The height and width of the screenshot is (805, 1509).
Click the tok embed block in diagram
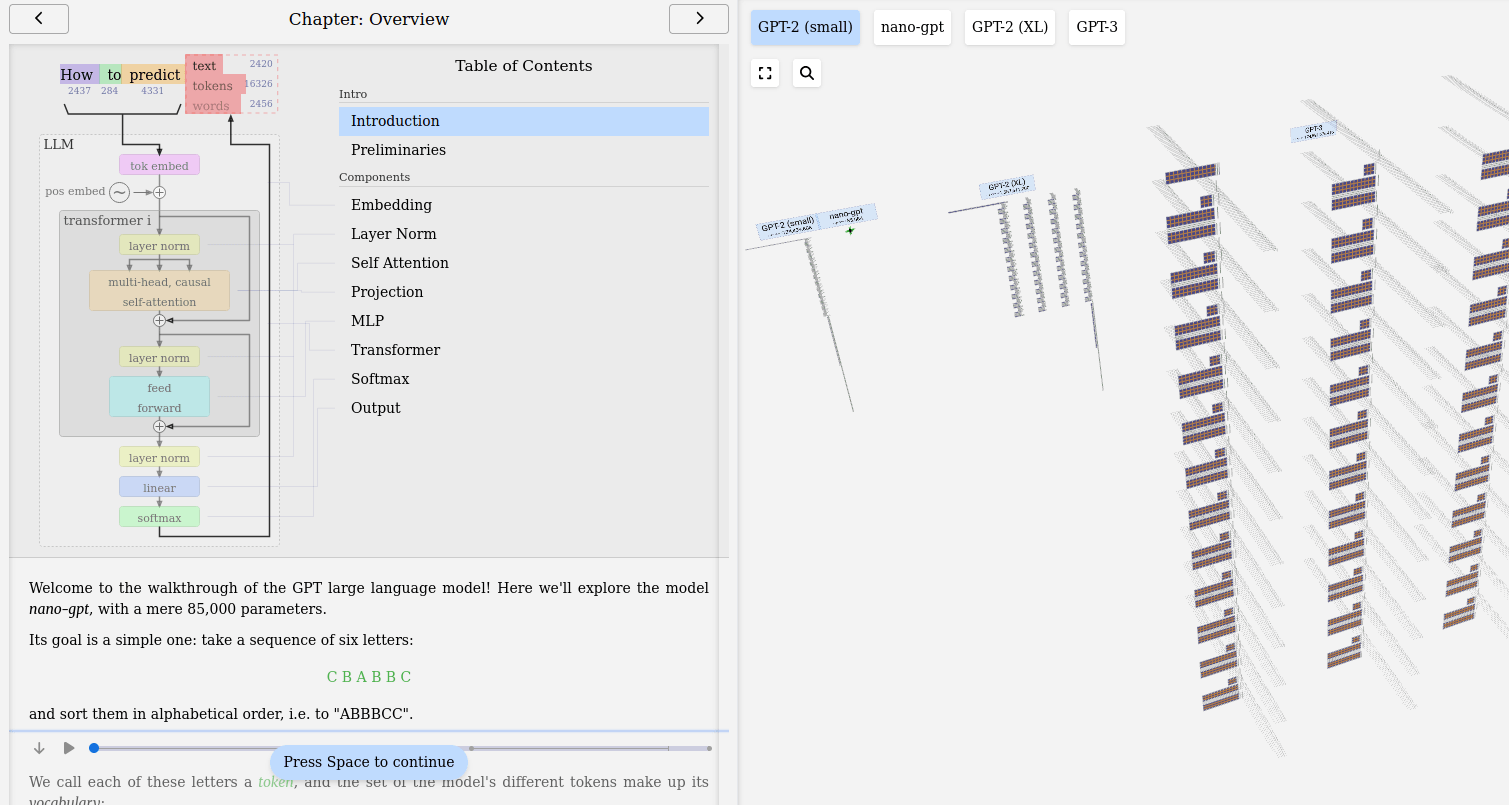[x=159, y=165]
